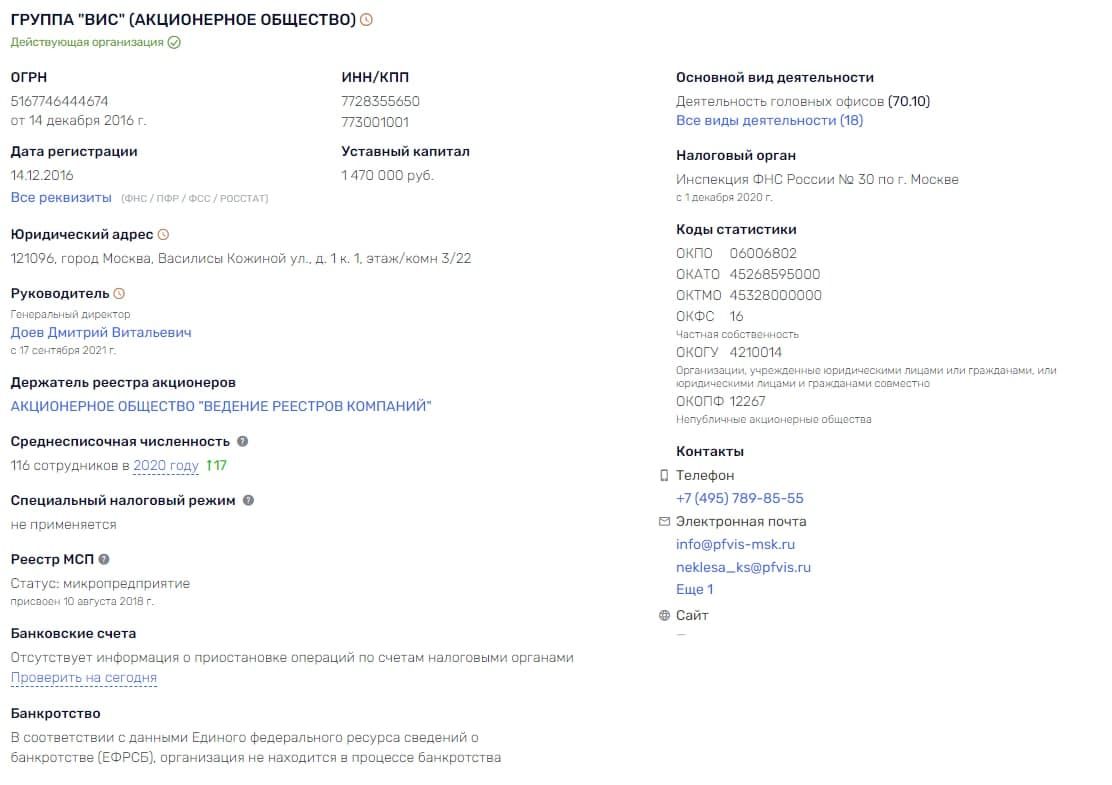Click the clock icon beside Руководитель
Screen dimensions: 1112x785
coord(119,294)
